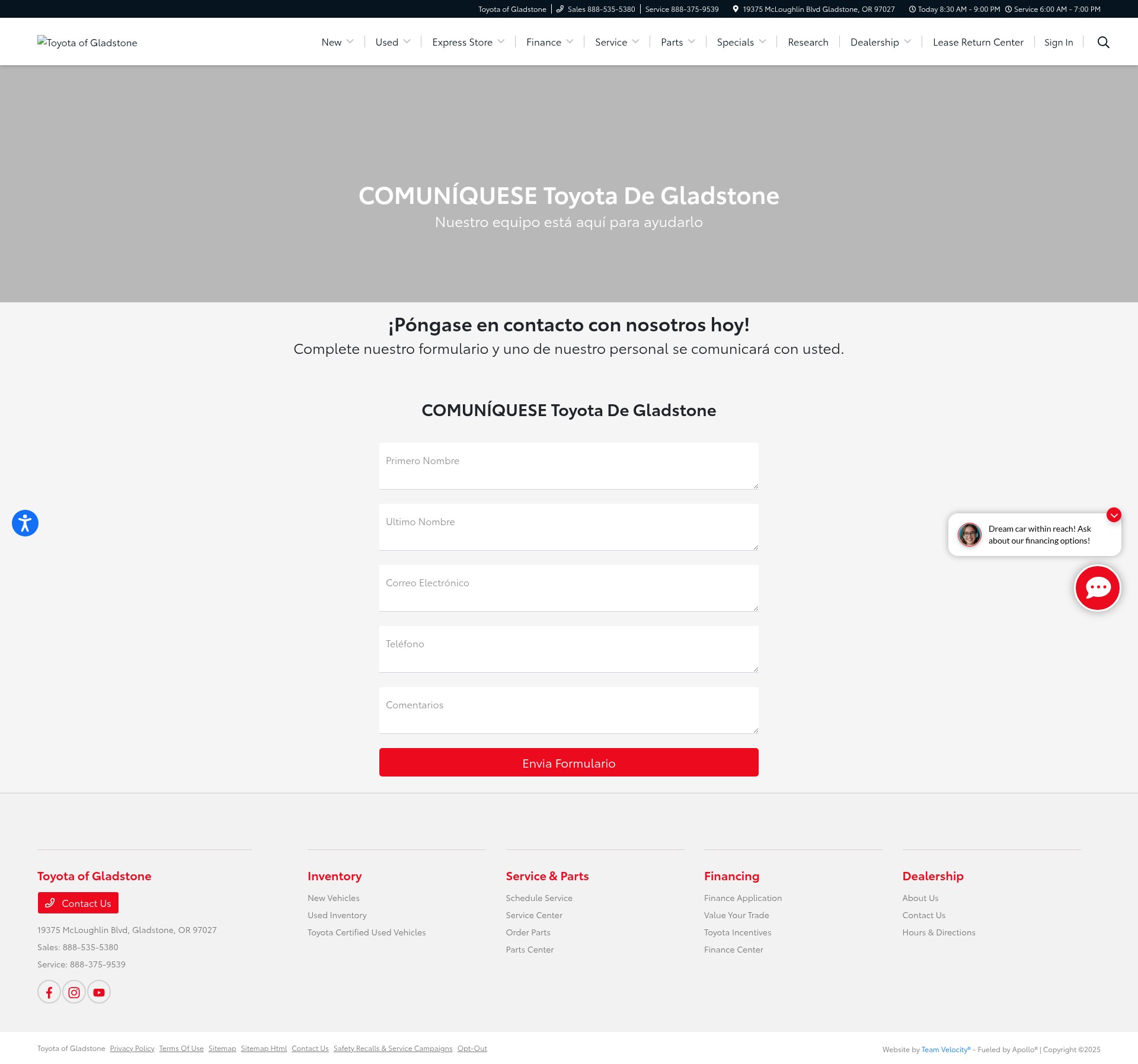Open Order Parts footer link

[528, 932]
